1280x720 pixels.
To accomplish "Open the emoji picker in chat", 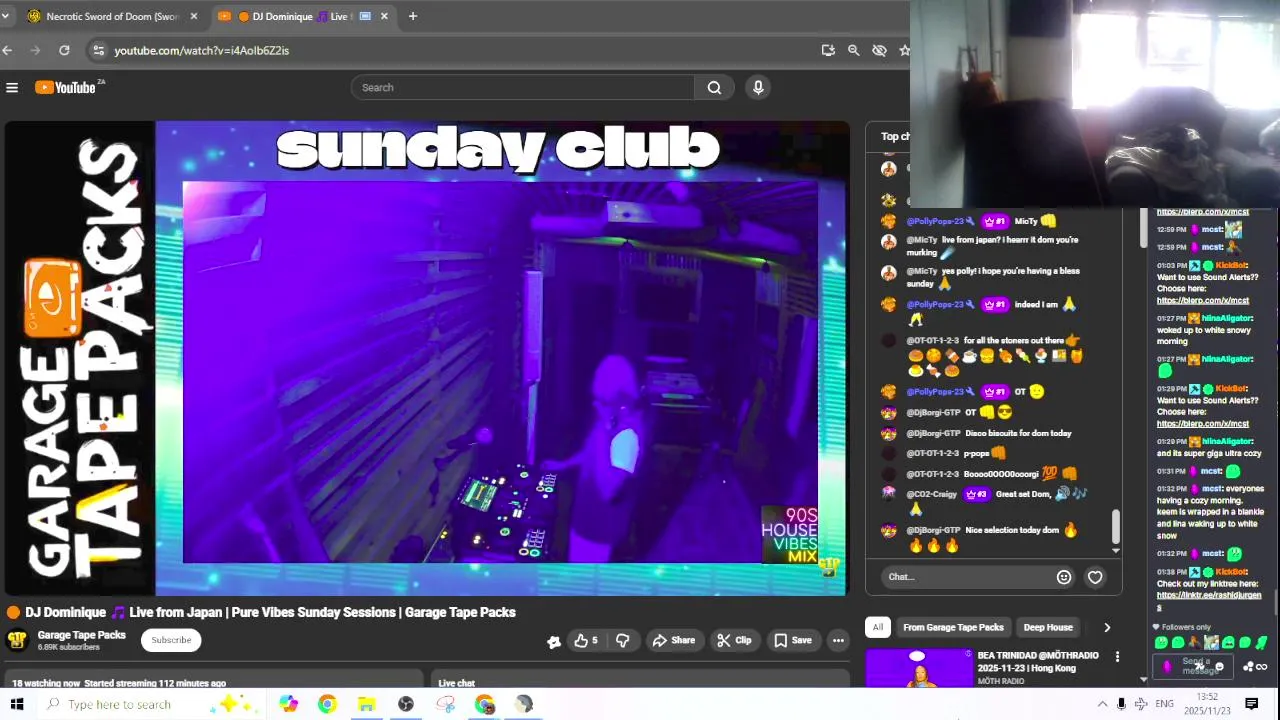I will pyautogui.click(x=1064, y=576).
